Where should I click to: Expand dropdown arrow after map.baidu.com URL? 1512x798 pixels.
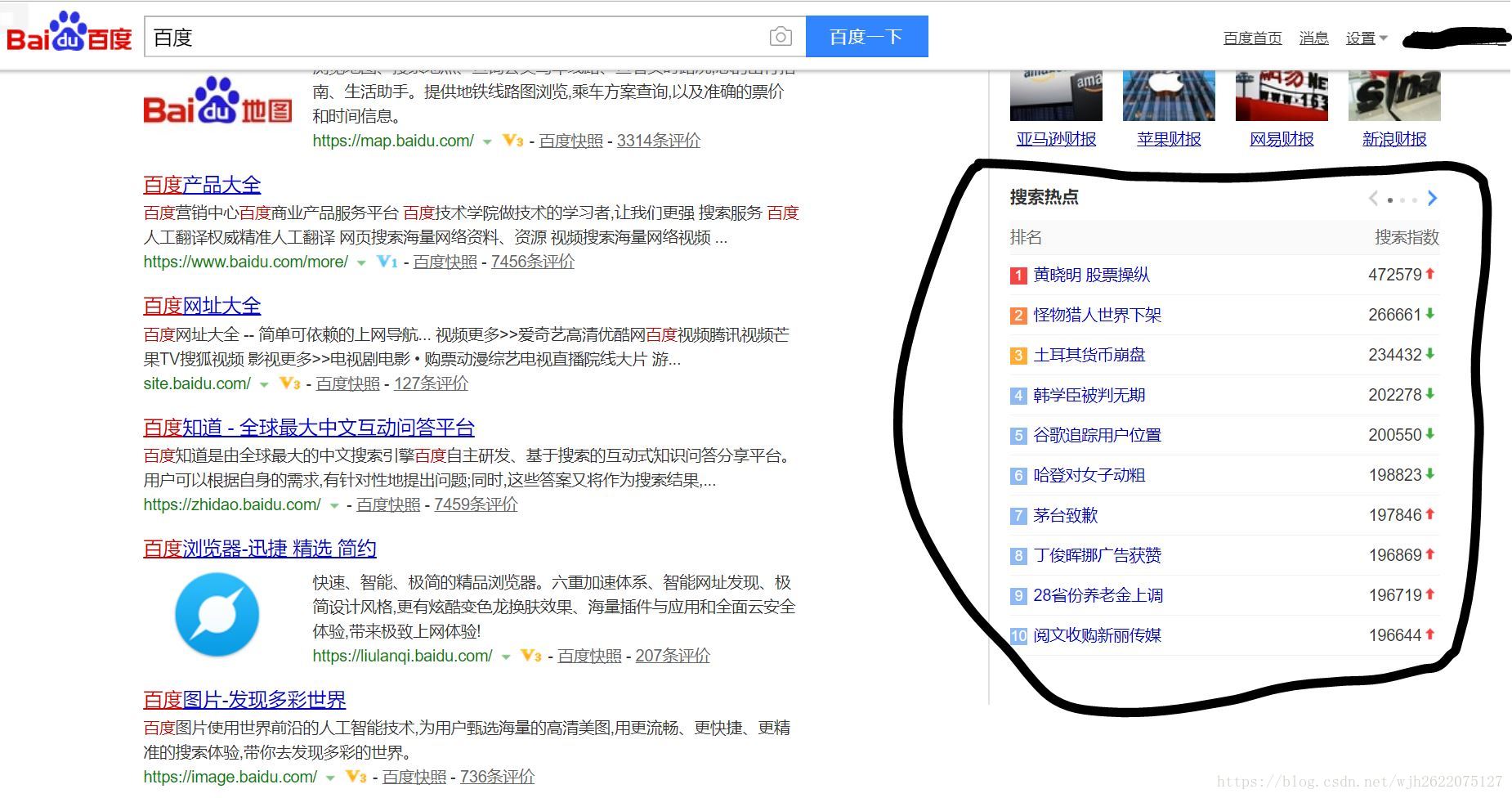(487, 142)
